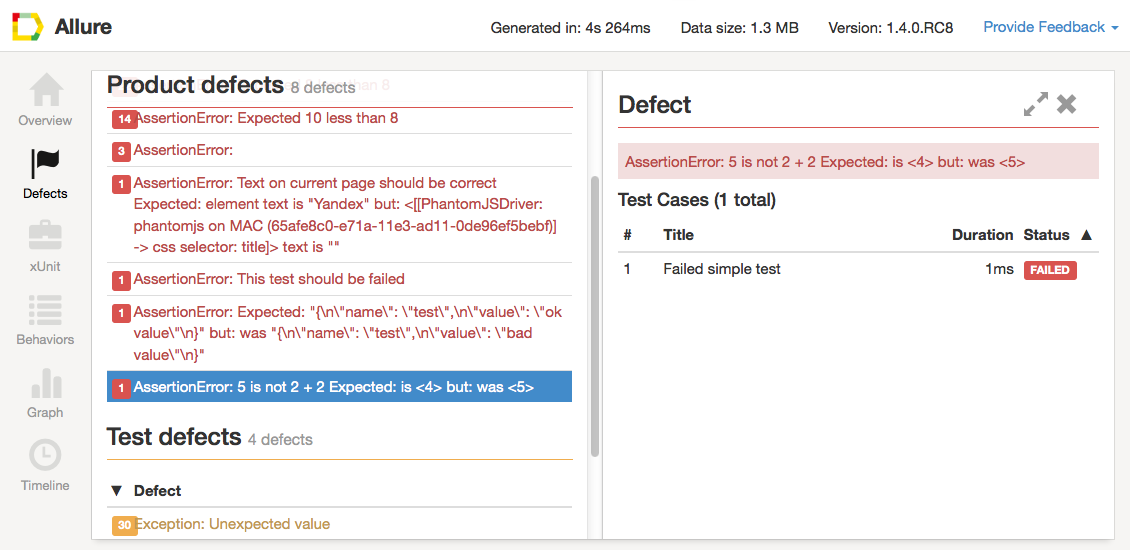This screenshot has width=1130, height=550.
Task: Click the Allure logo icon
Action: [x=28, y=27]
